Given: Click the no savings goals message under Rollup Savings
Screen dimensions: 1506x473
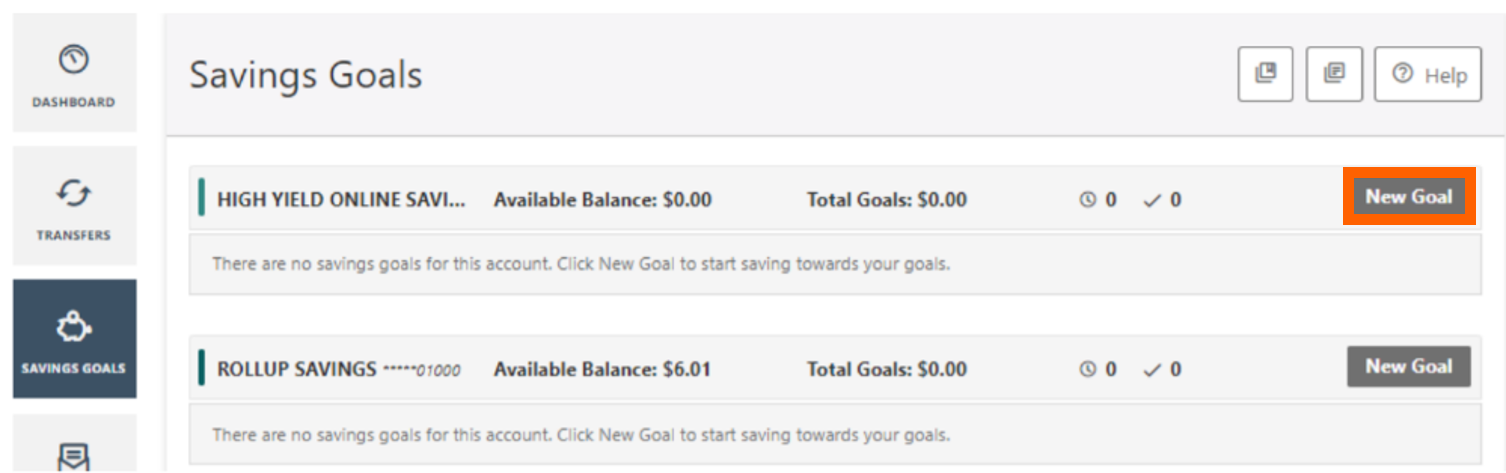Looking at the screenshot, I should coord(581,435).
